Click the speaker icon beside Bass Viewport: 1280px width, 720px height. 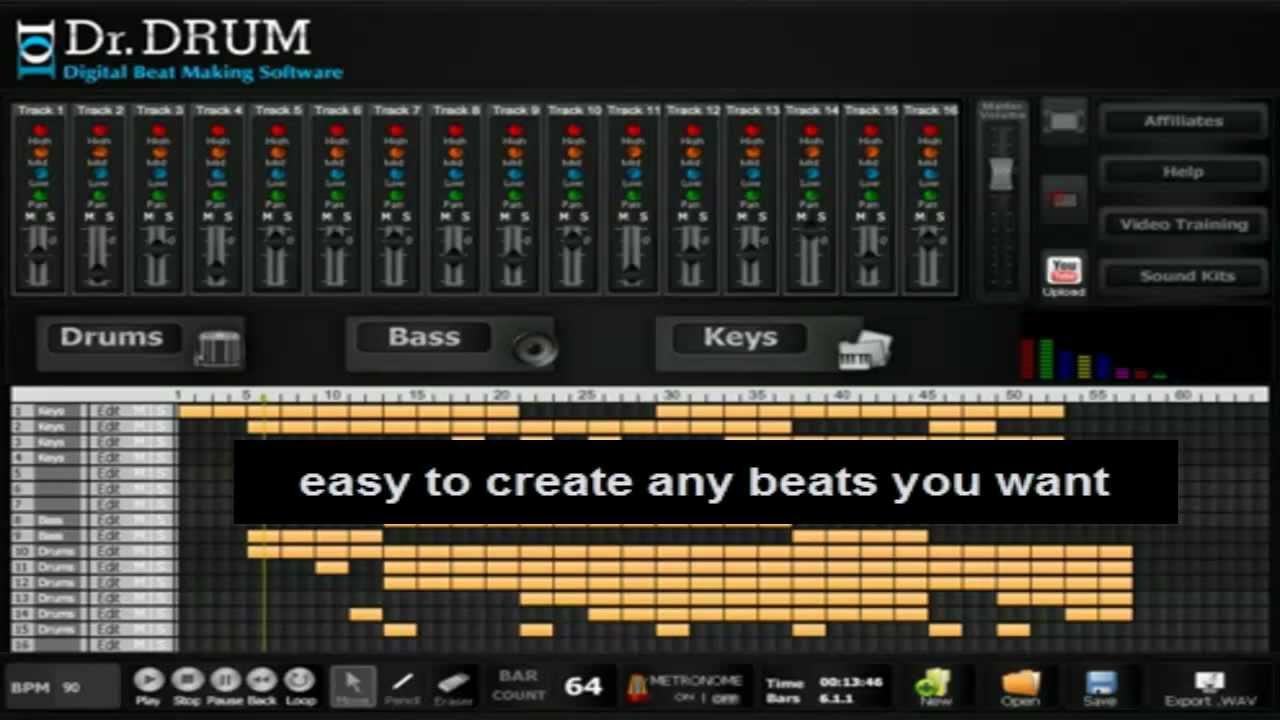(x=535, y=348)
